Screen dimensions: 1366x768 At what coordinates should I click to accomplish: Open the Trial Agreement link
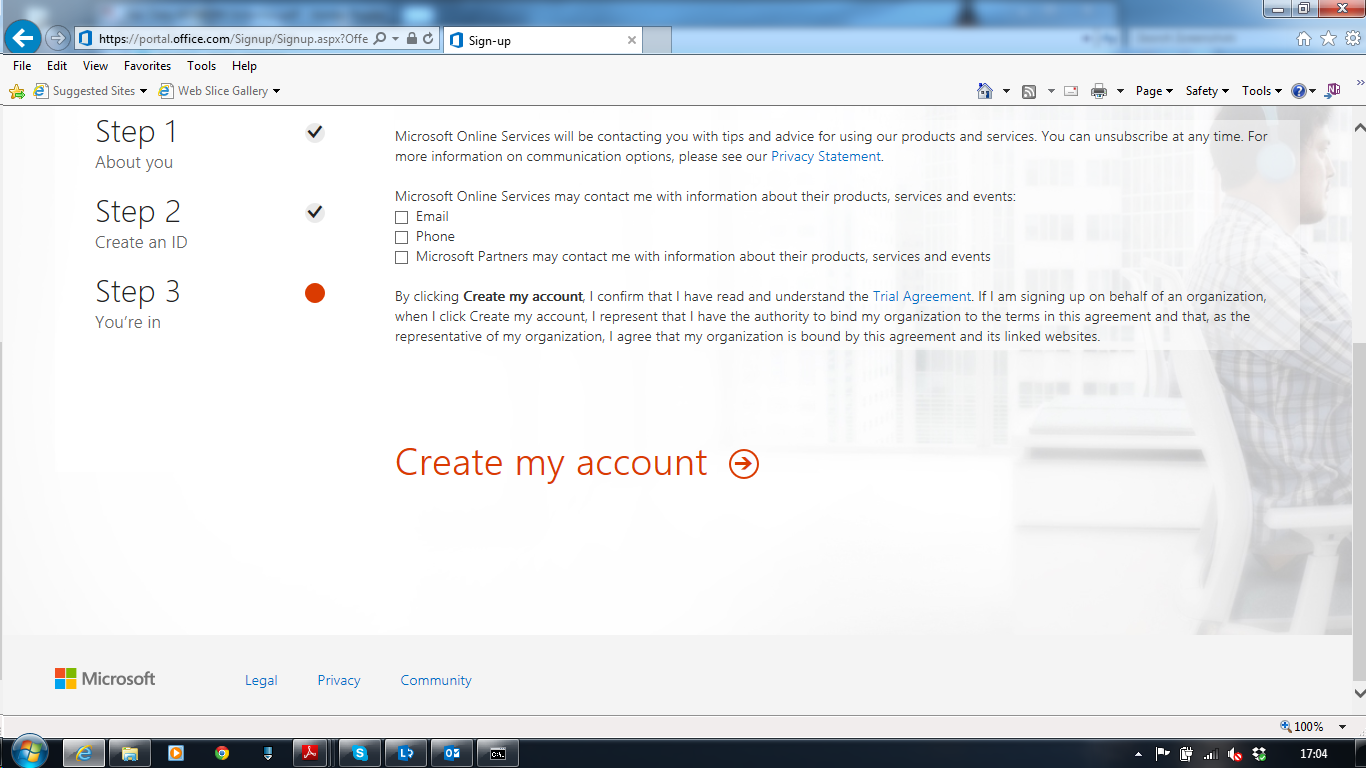922,297
